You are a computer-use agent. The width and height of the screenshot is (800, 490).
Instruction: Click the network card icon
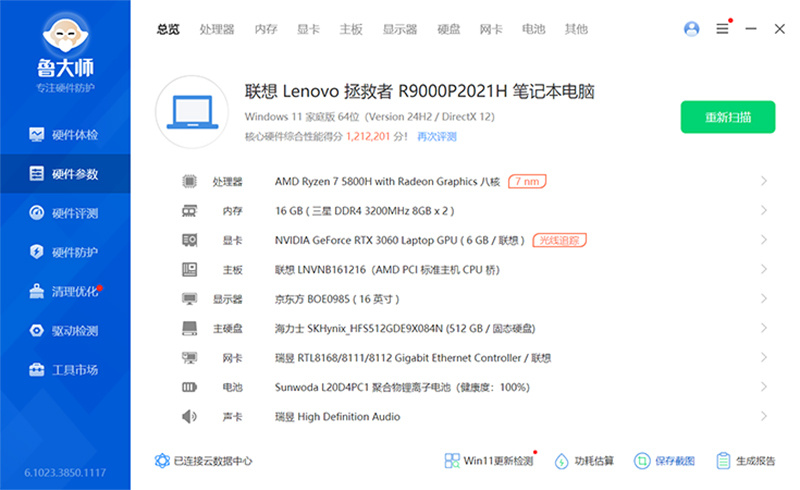(189, 358)
